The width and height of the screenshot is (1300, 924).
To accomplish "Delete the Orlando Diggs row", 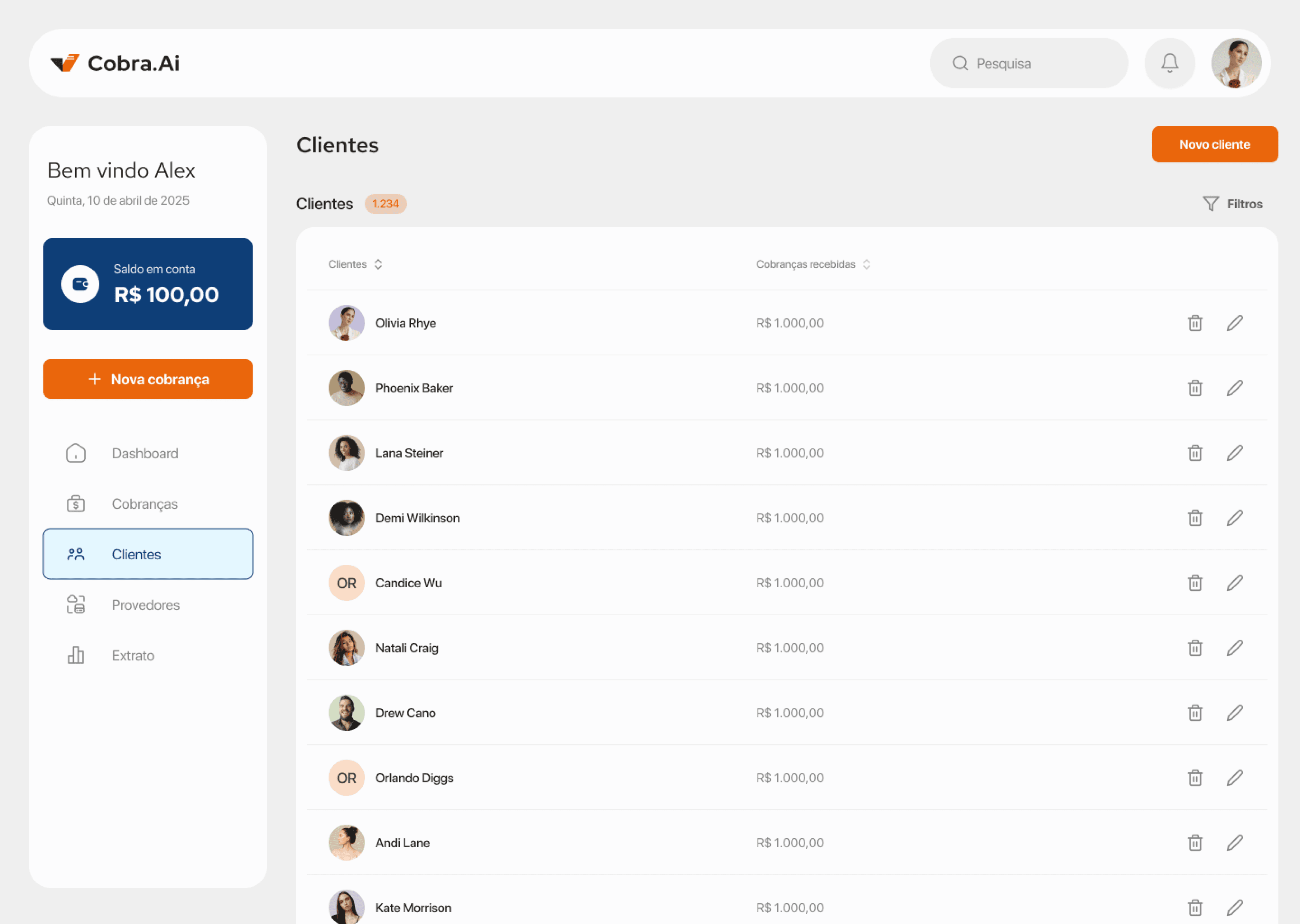I will [x=1195, y=778].
